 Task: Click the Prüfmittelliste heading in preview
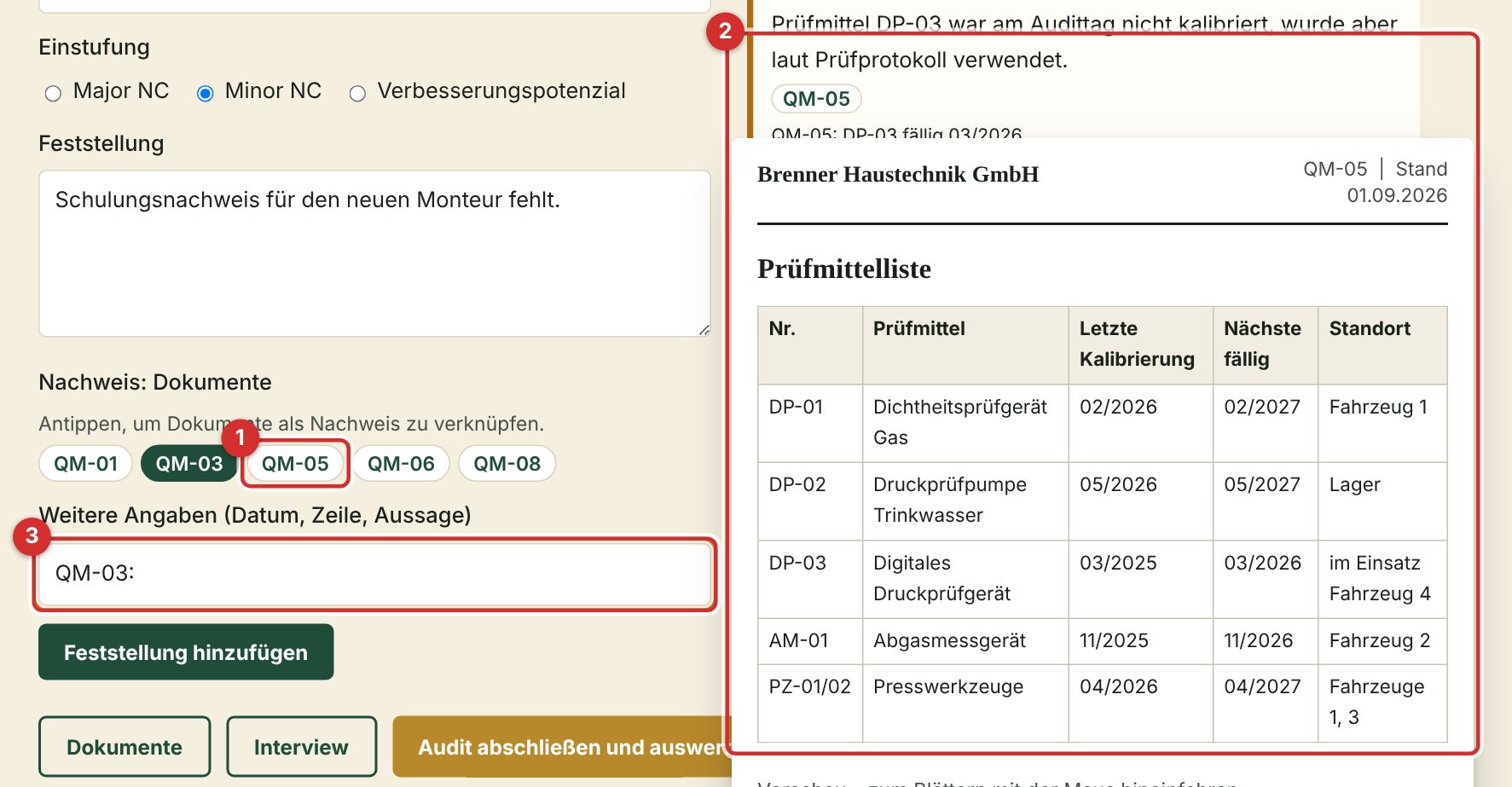click(x=844, y=269)
